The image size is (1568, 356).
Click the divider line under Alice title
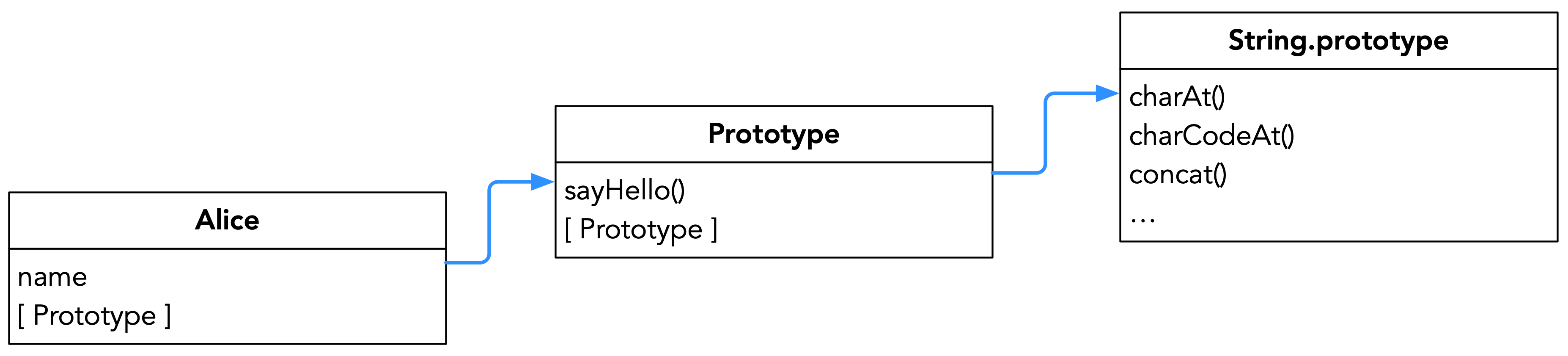(x=227, y=249)
